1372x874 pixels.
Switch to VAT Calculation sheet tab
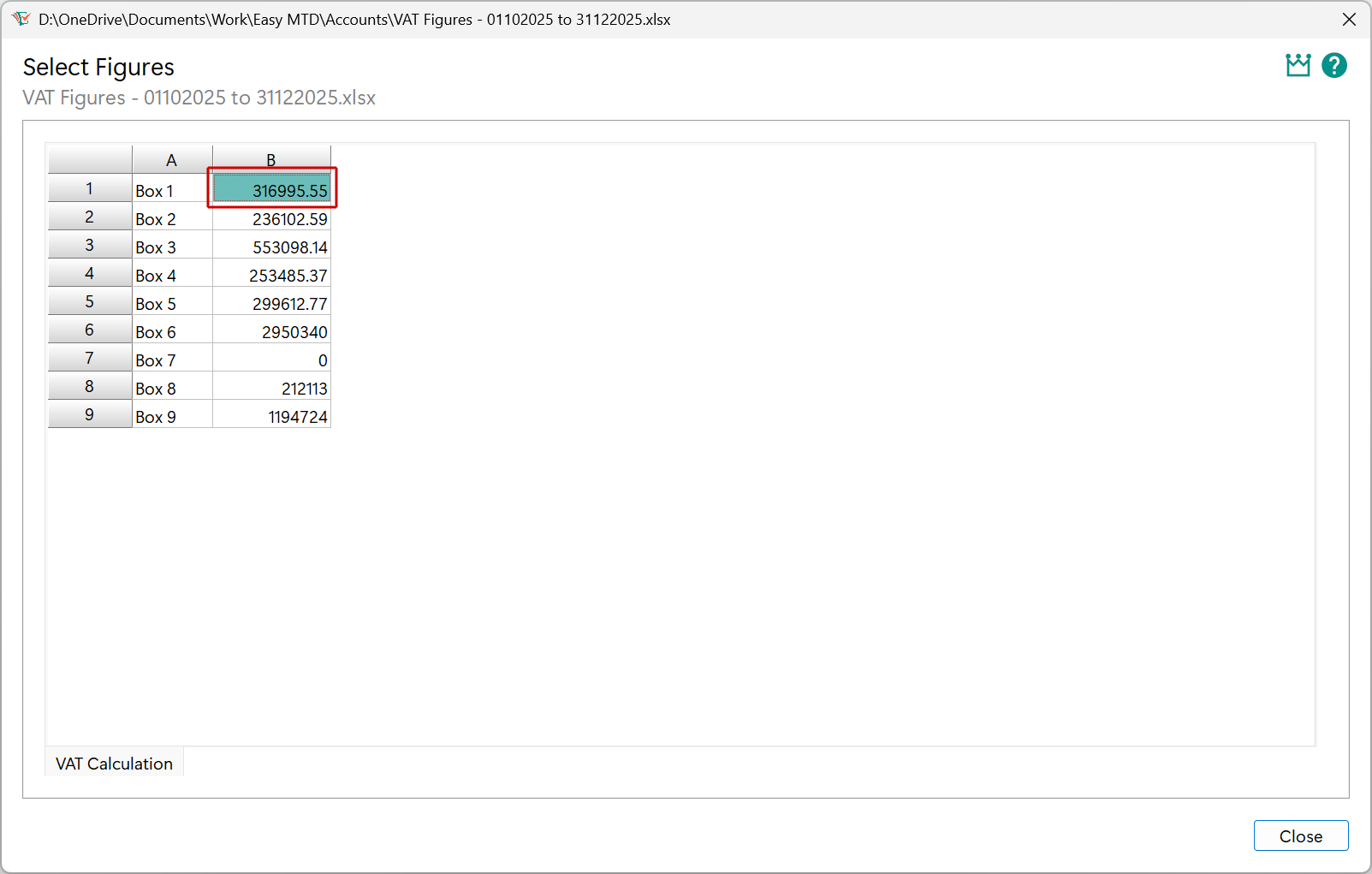click(114, 764)
